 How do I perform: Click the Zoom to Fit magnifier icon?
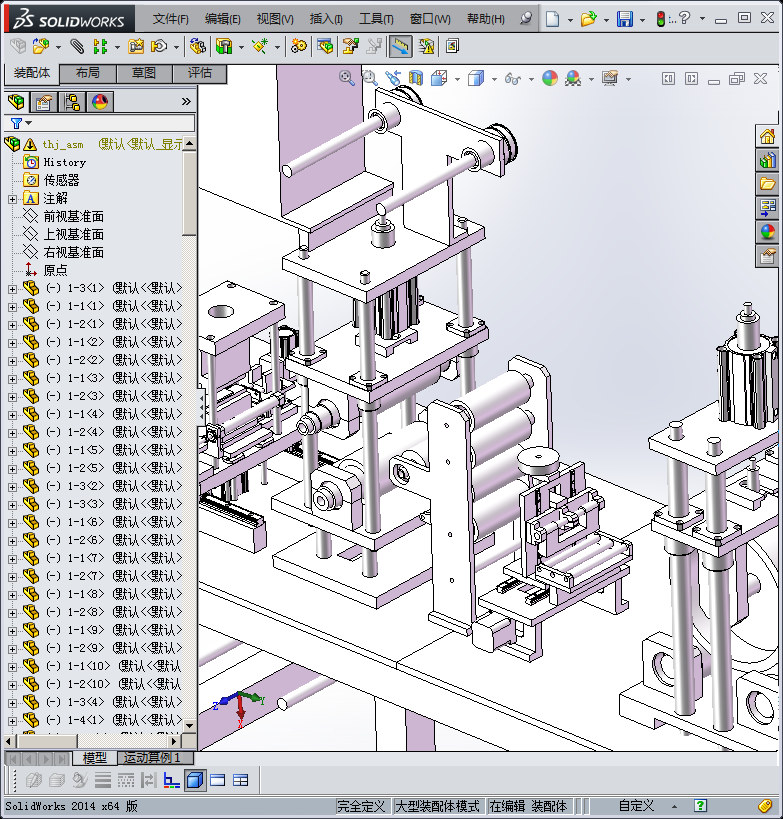click(347, 78)
